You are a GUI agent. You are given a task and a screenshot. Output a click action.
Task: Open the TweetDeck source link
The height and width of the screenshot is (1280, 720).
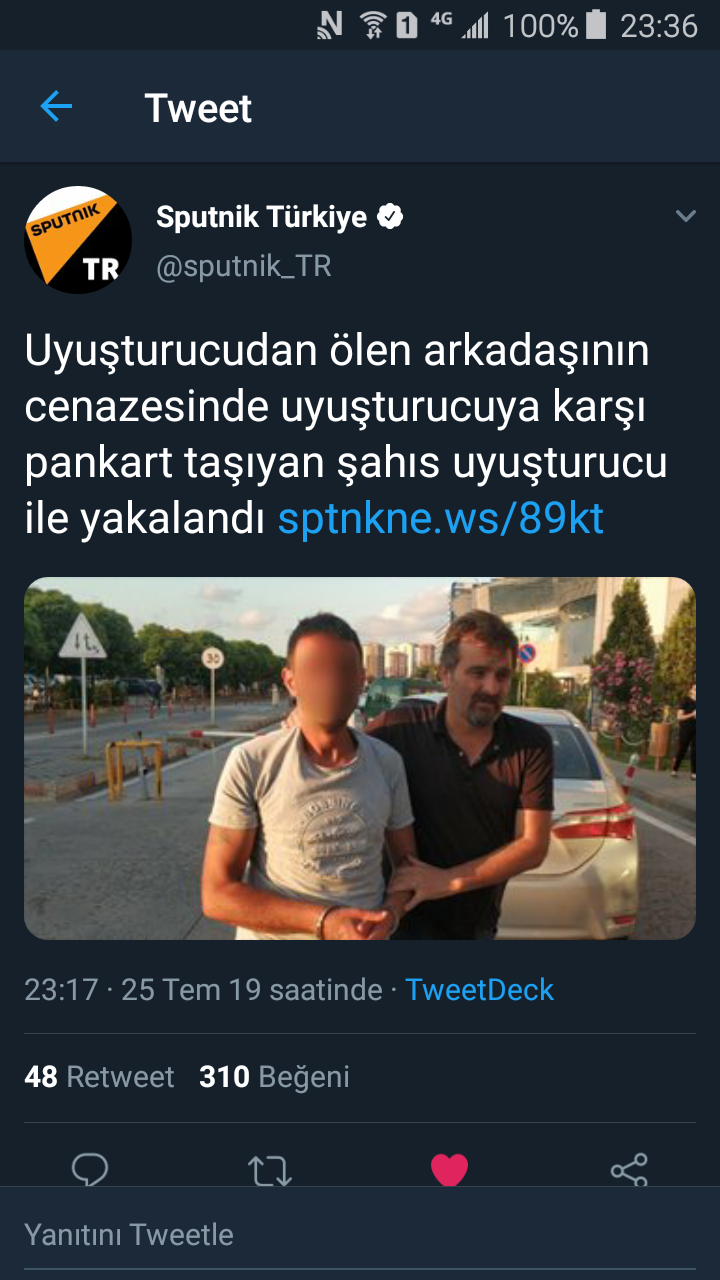pyautogui.click(x=479, y=990)
